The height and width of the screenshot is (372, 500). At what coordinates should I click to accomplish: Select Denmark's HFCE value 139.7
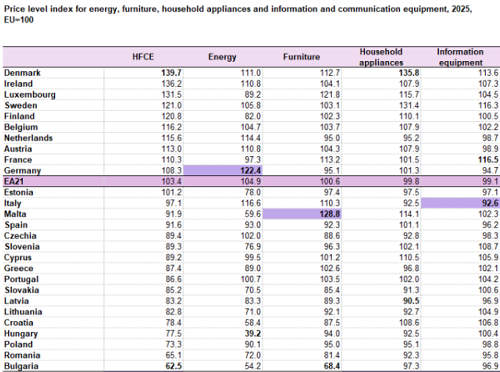171,73
